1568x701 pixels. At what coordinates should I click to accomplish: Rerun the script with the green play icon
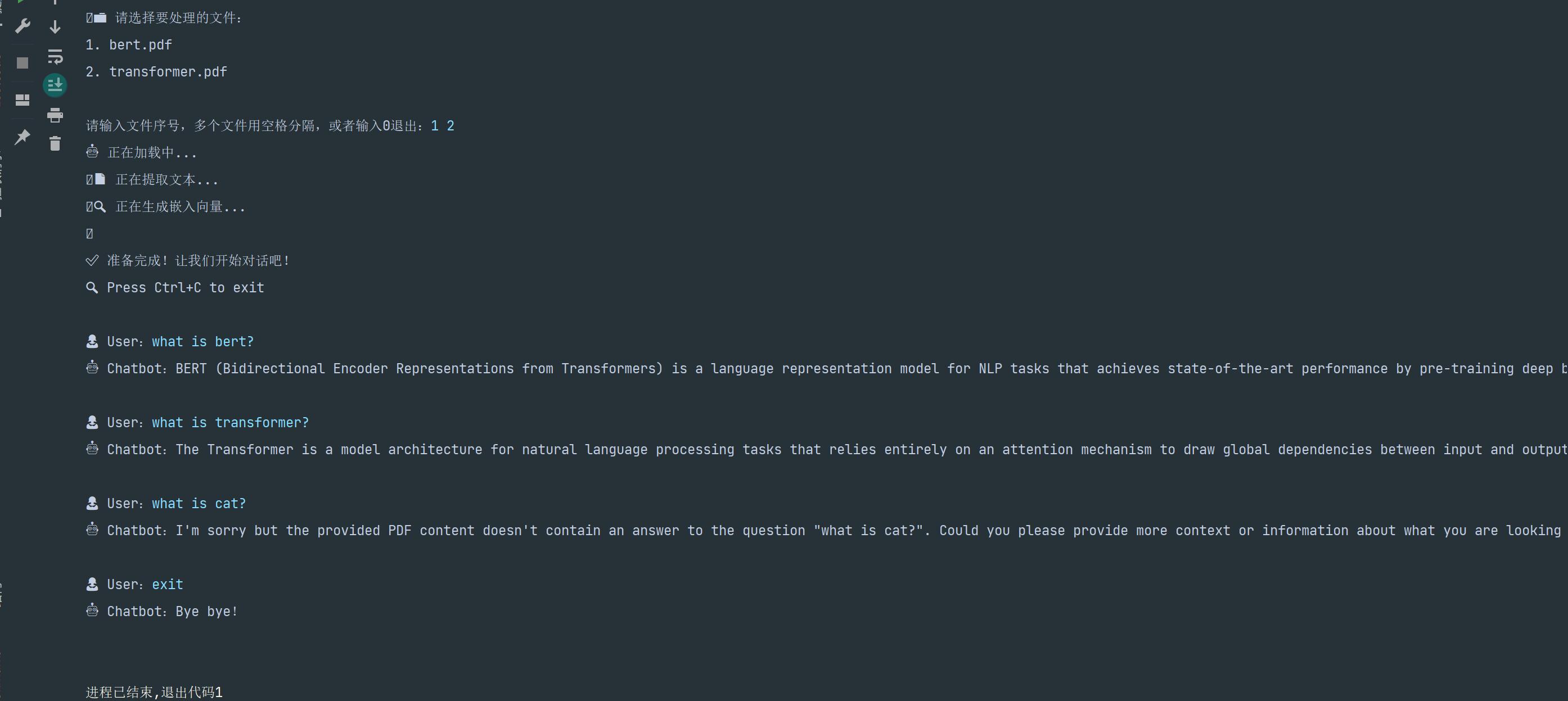tap(21, 2)
